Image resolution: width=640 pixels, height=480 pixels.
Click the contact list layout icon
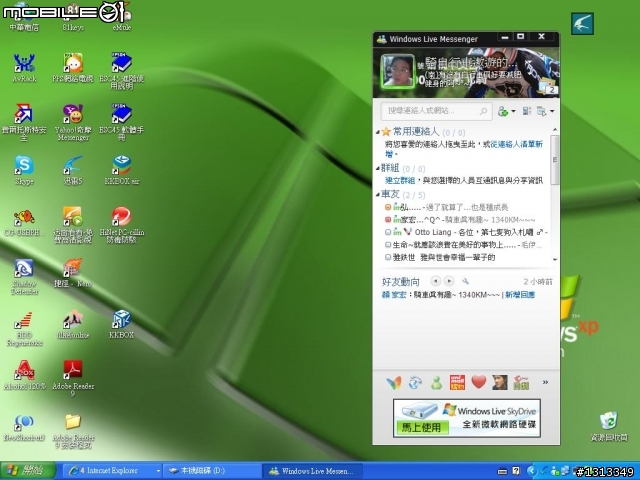pyautogui.click(x=526, y=111)
